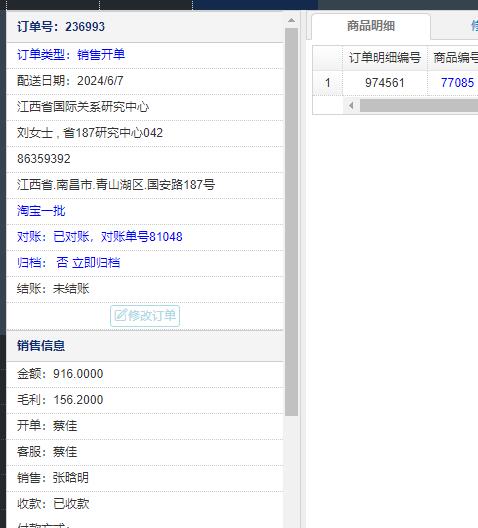The image size is (478, 528).
Task: Click the 立即归档 archive link
Action: click(96, 263)
